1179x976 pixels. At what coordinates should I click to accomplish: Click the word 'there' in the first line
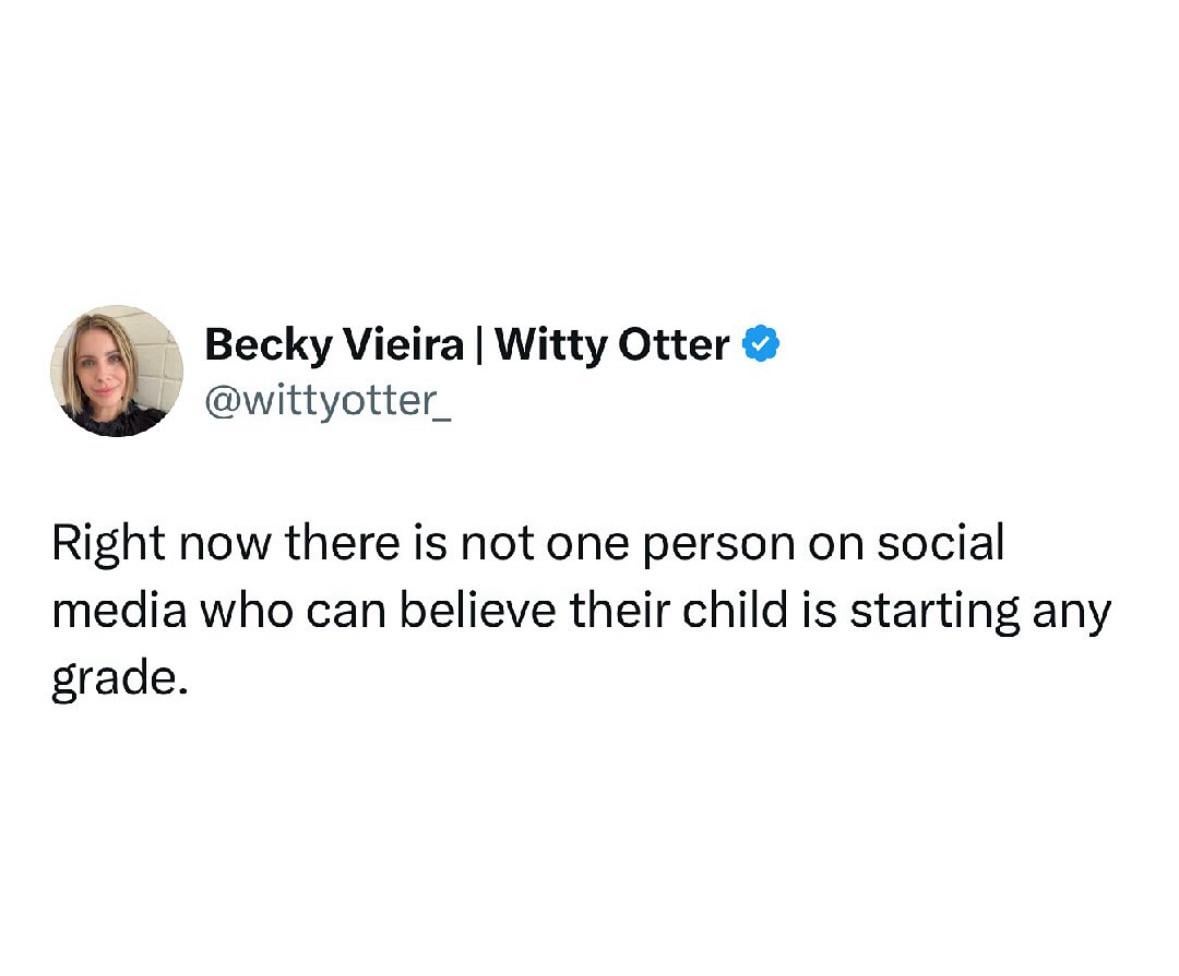coord(342,542)
